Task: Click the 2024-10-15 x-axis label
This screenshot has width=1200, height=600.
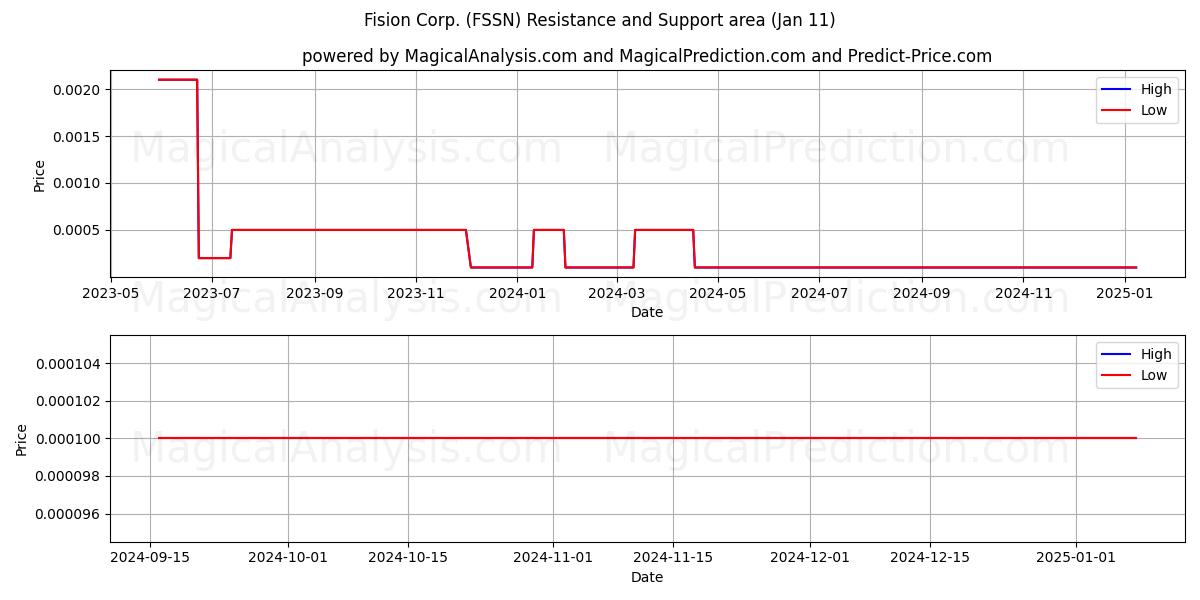Action: 407,559
